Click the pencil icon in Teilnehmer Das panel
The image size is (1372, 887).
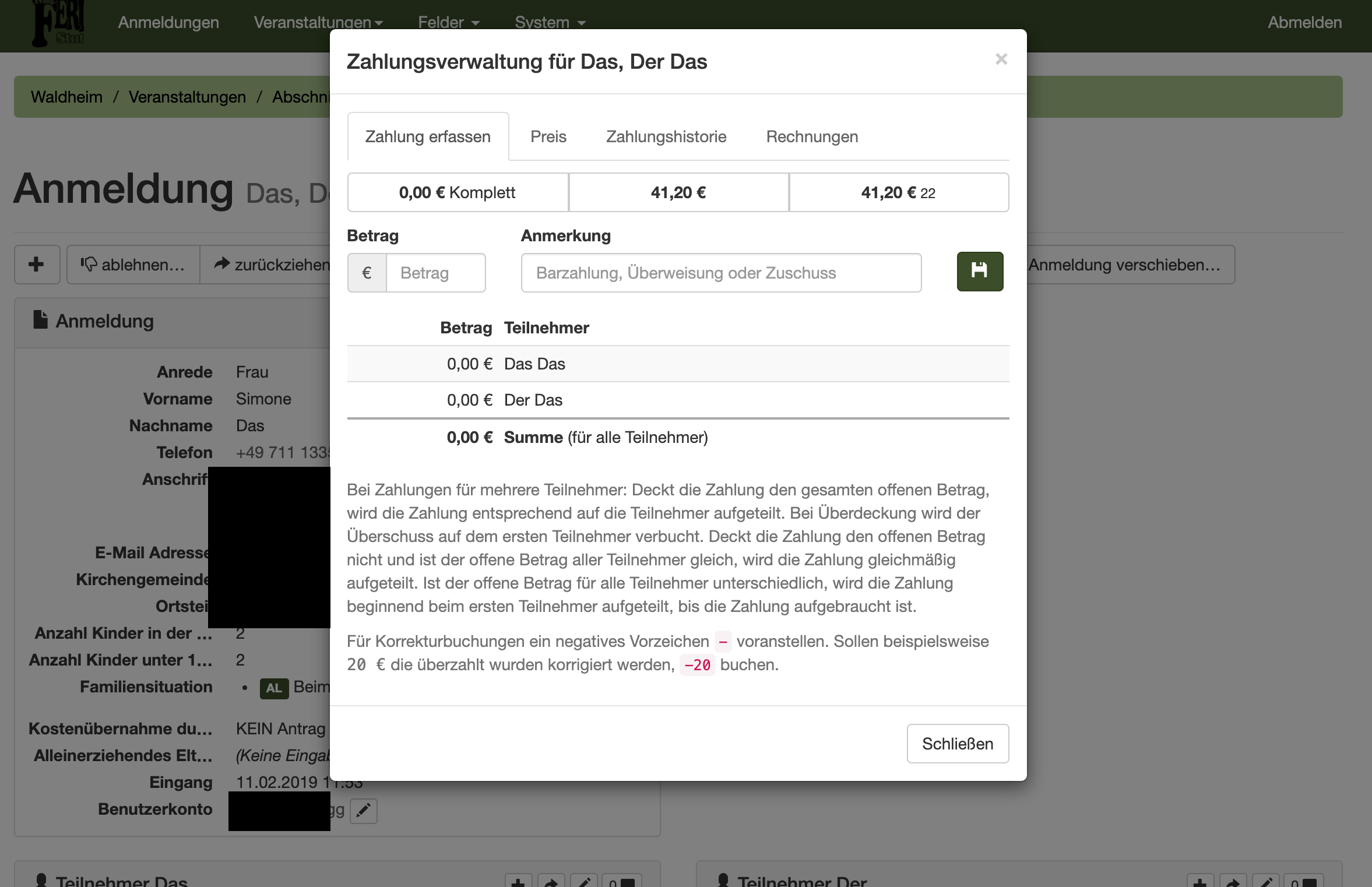(583, 881)
